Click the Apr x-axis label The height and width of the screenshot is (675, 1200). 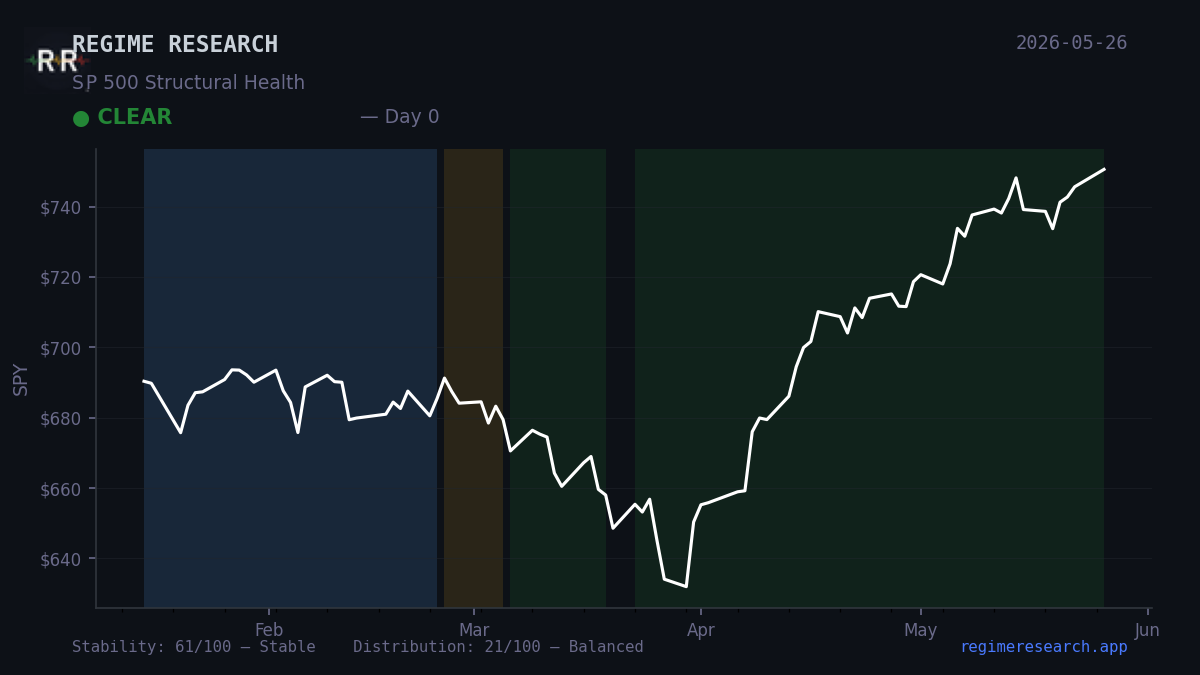point(701,630)
